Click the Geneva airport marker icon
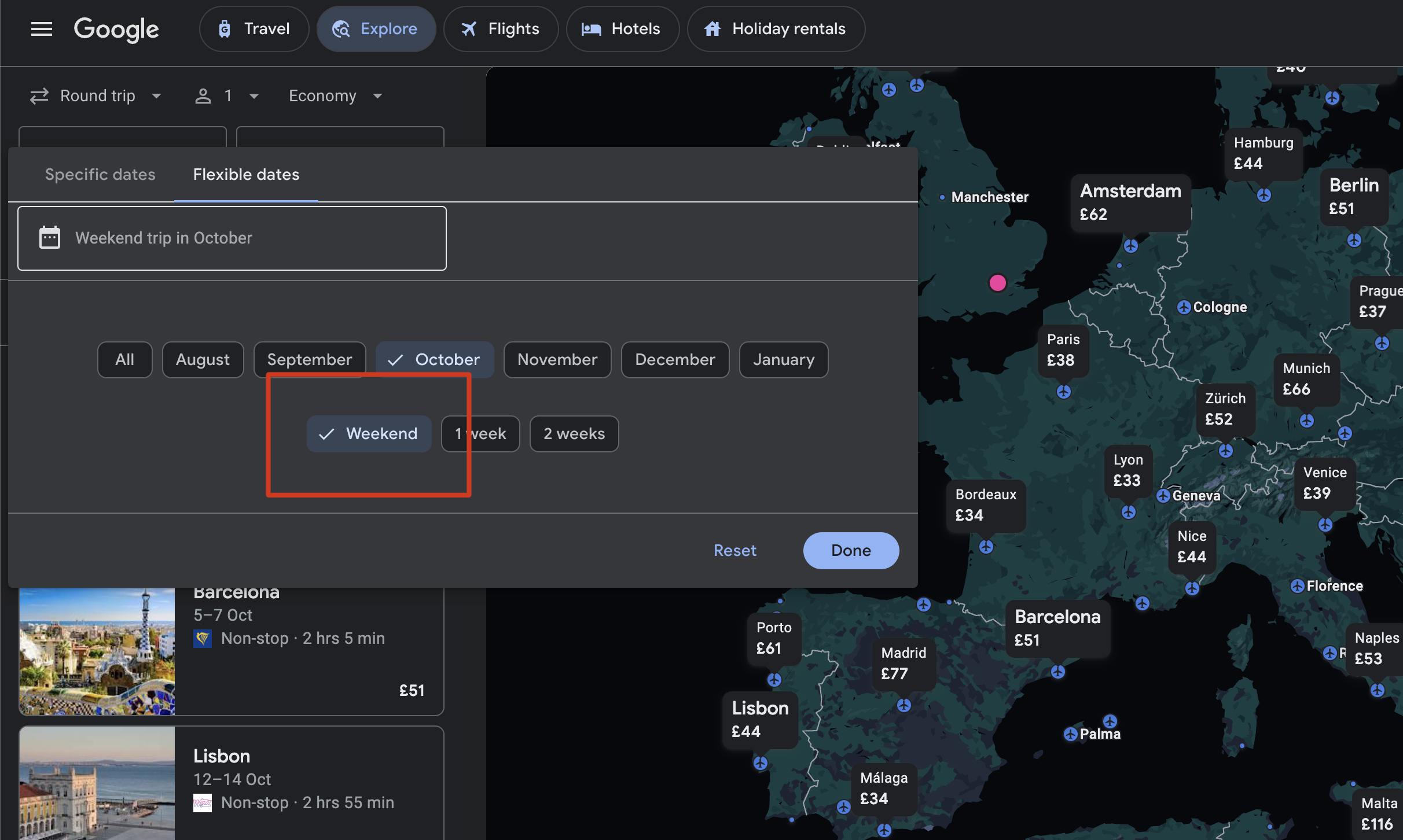This screenshot has width=1403, height=840. (1163, 496)
